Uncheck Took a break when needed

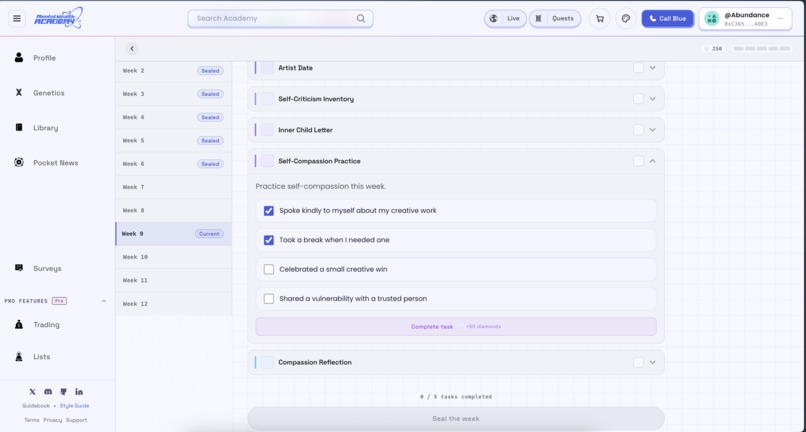[269, 240]
